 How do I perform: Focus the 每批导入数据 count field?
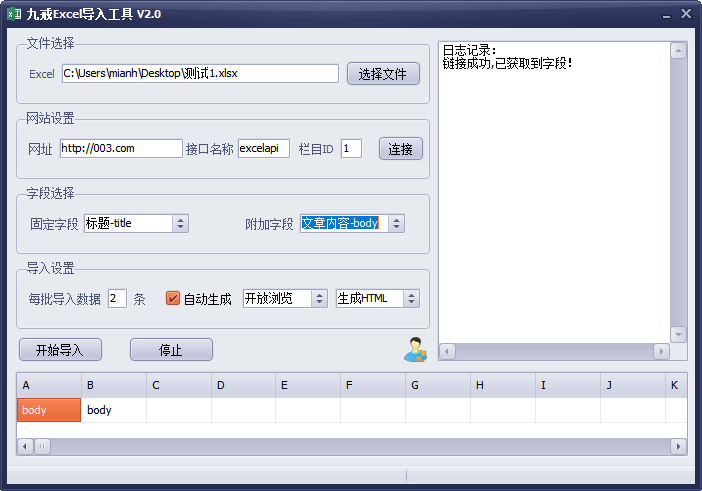117,299
